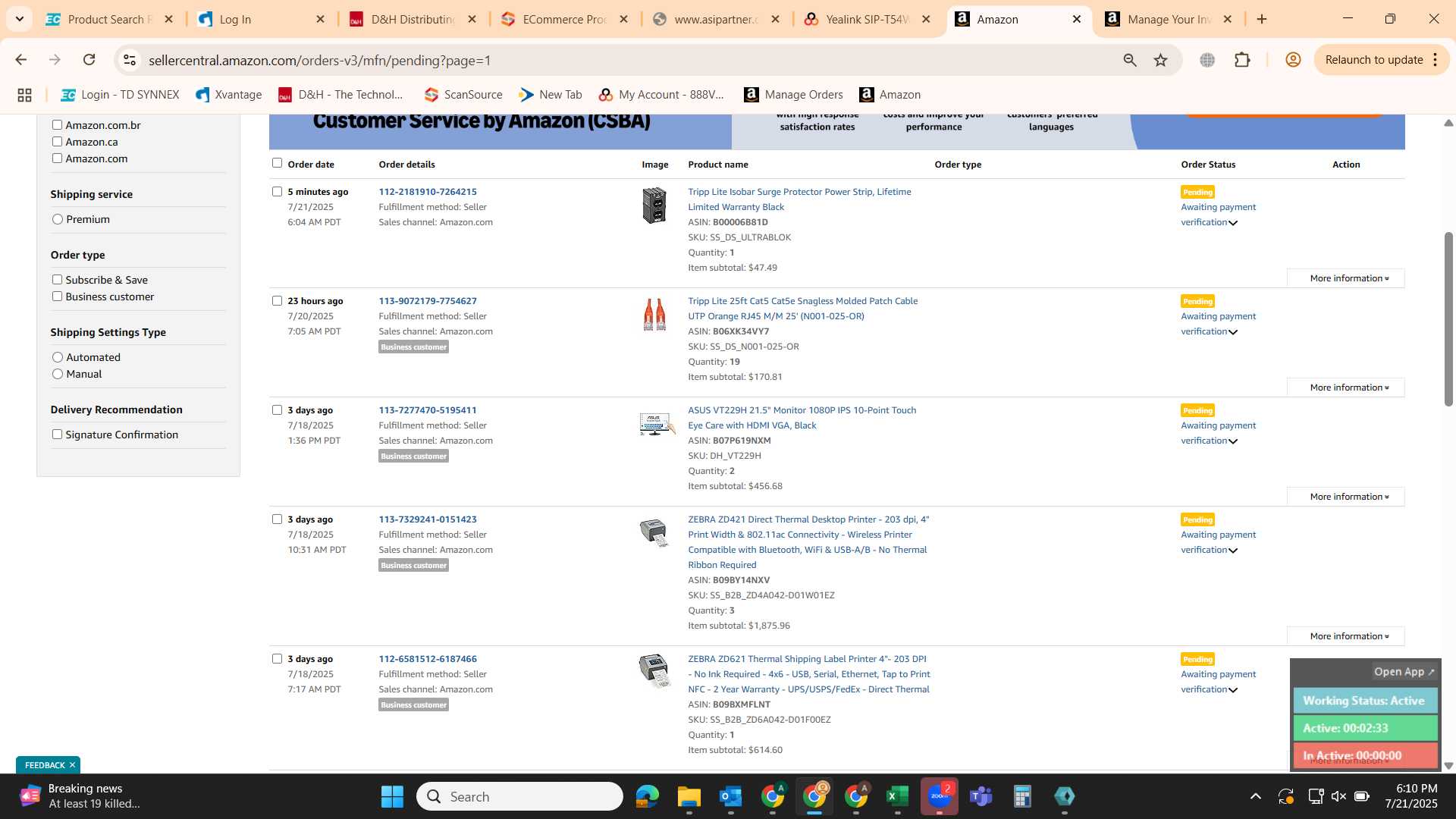The height and width of the screenshot is (819, 1456).
Task: Open Outlook from the taskbar
Action: pyautogui.click(x=730, y=796)
